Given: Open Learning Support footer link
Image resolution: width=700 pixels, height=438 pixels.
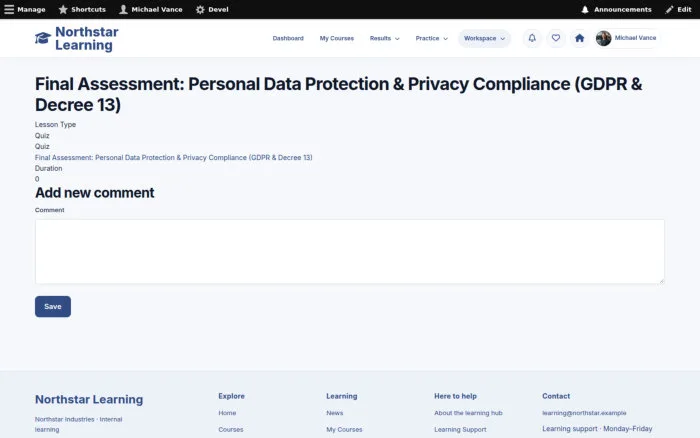Looking at the screenshot, I should pos(460,430).
